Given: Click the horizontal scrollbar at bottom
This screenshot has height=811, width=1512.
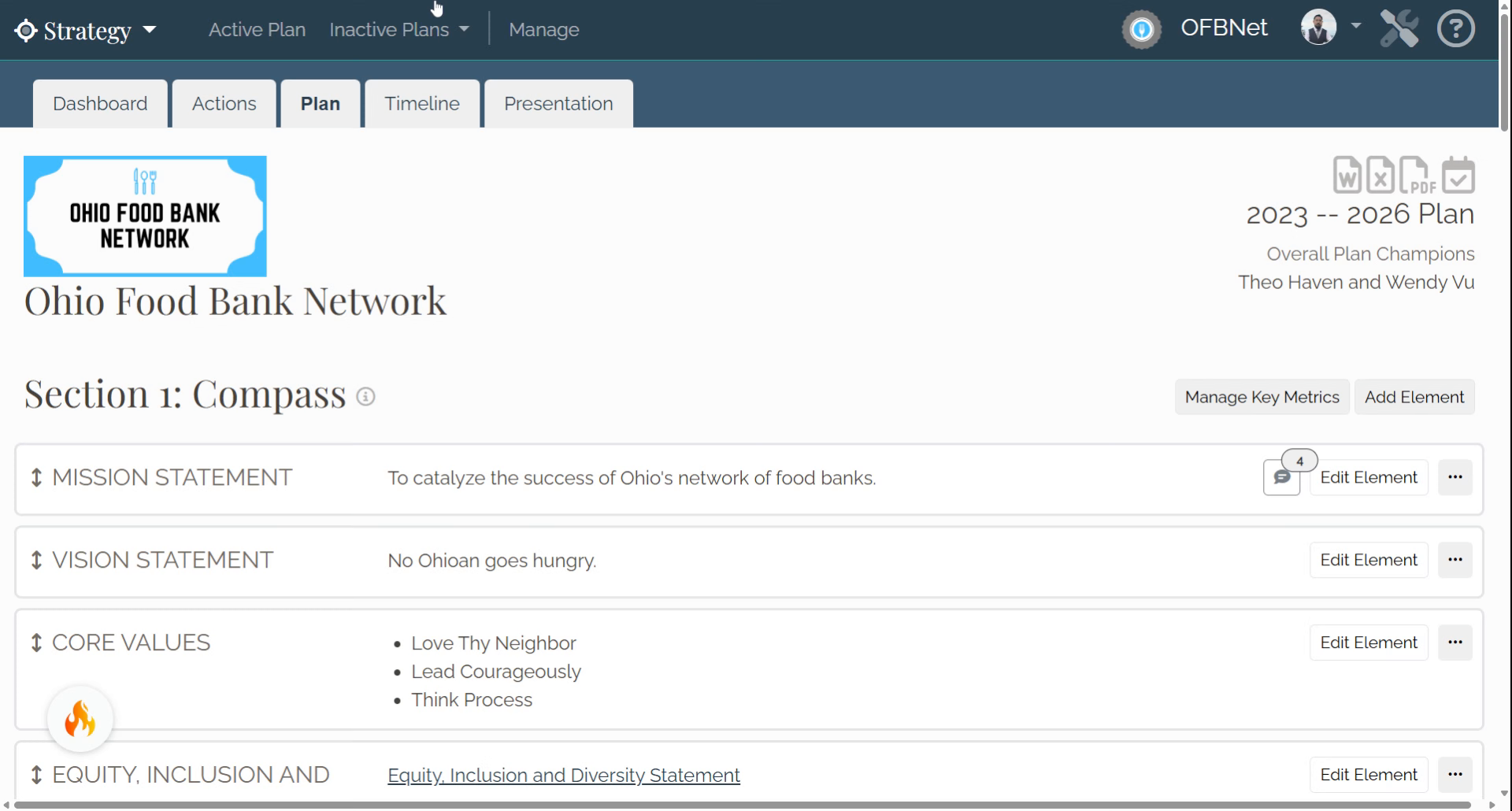Looking at the screenshot, I should pos(743,805).
